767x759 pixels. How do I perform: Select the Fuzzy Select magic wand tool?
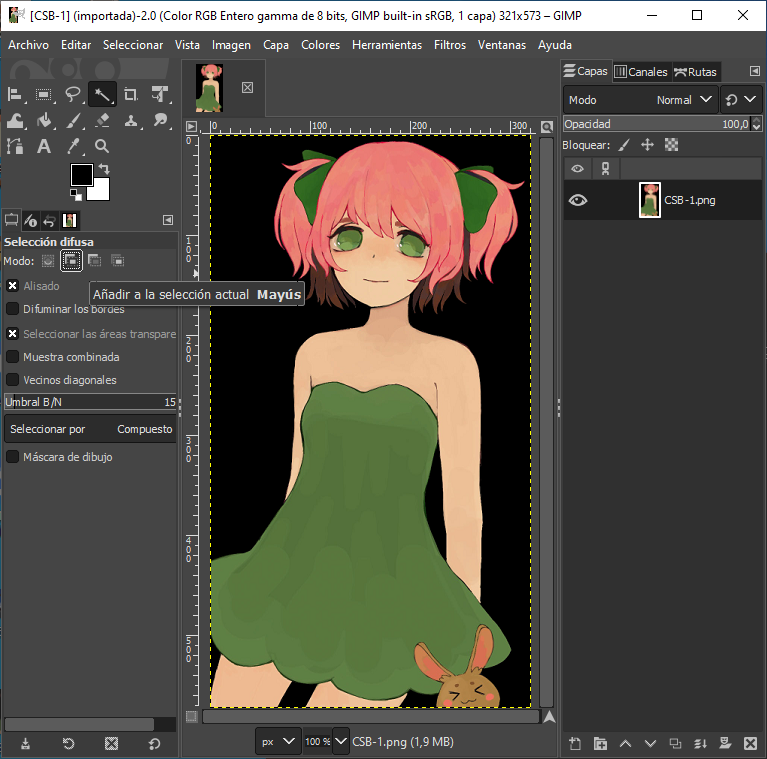point(102,94)
